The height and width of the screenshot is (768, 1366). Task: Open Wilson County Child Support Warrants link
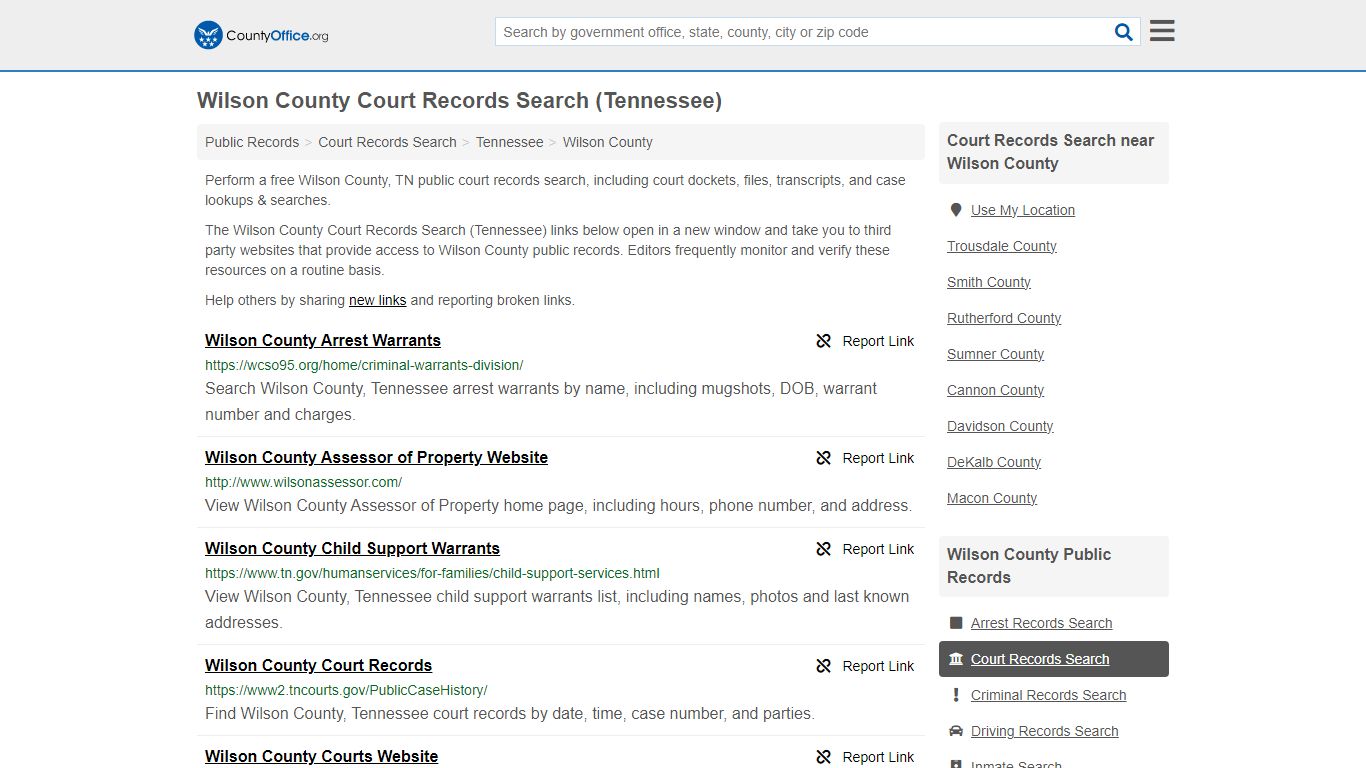[x=352, y=548]
